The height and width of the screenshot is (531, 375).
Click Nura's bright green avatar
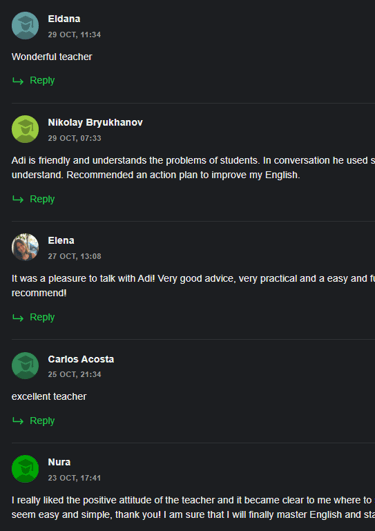tap(25, 469)
